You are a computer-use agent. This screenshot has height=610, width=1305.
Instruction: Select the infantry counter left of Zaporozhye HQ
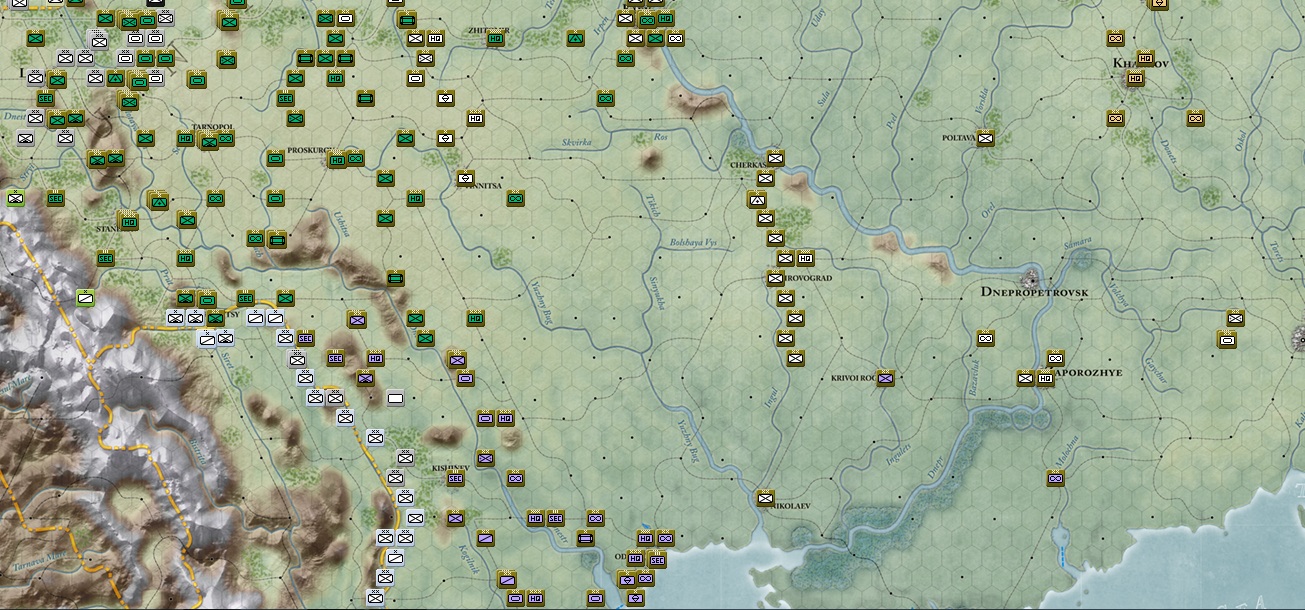click(x=1025, y=379)
